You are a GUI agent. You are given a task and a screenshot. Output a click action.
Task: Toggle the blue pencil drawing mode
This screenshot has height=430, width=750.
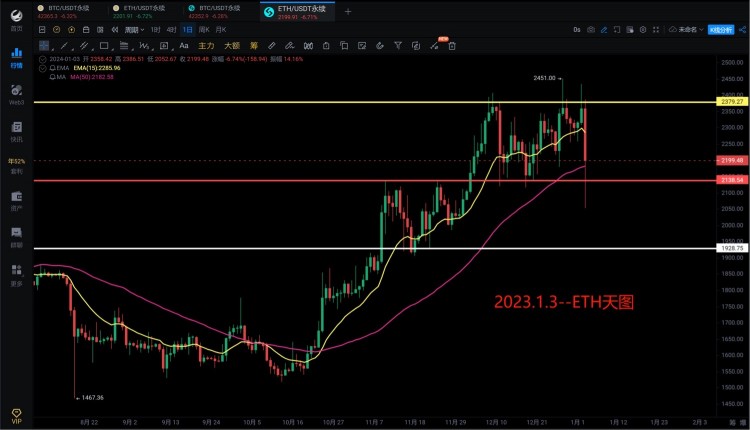pyautogui.click(x=604, y=30)
